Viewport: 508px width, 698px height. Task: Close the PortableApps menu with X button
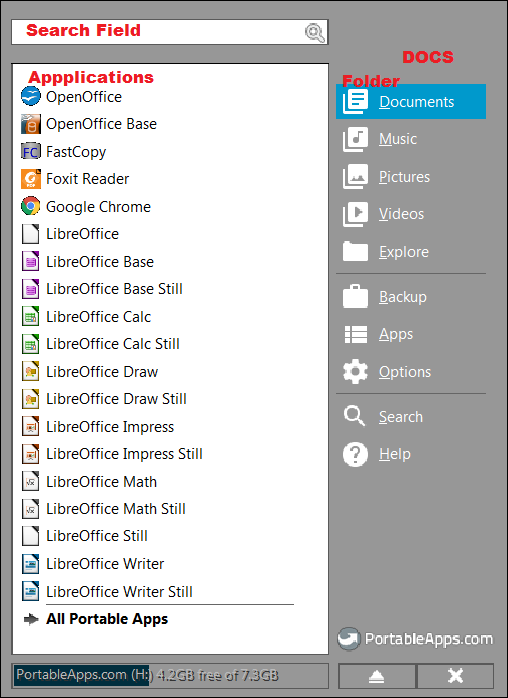[455, 677]
